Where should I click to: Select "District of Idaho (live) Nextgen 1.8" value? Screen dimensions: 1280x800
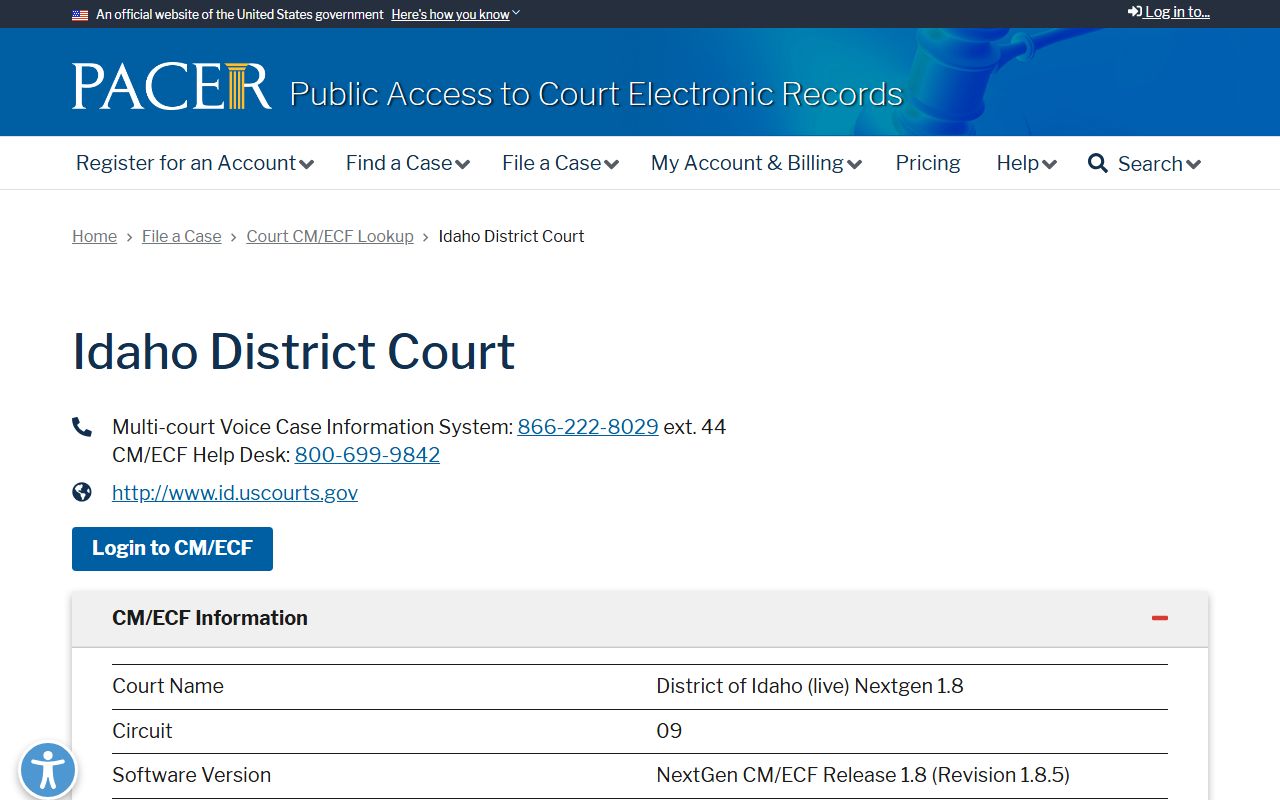(810, 686)
